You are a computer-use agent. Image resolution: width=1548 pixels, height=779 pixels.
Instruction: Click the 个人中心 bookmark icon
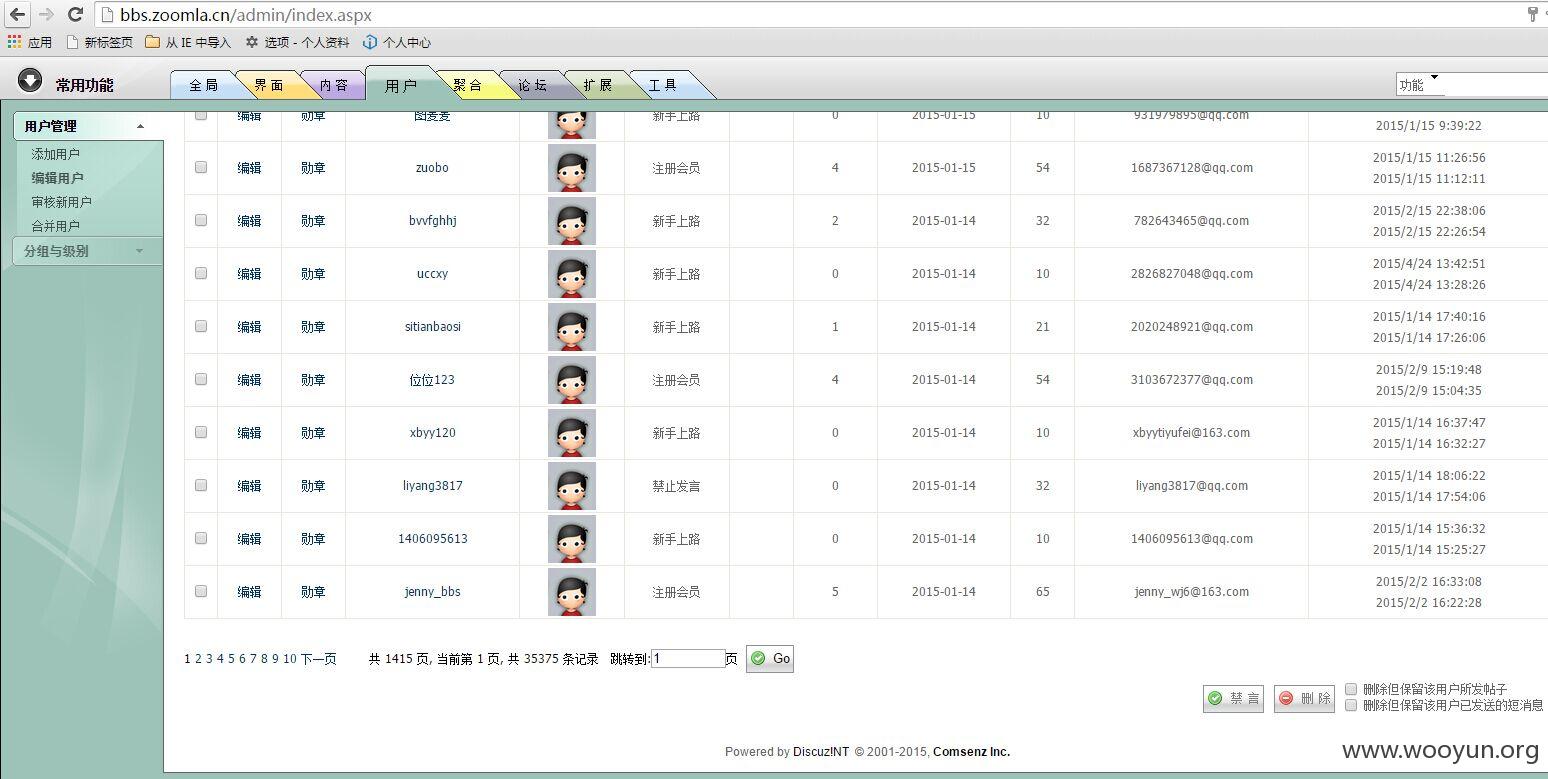[370, 42]
